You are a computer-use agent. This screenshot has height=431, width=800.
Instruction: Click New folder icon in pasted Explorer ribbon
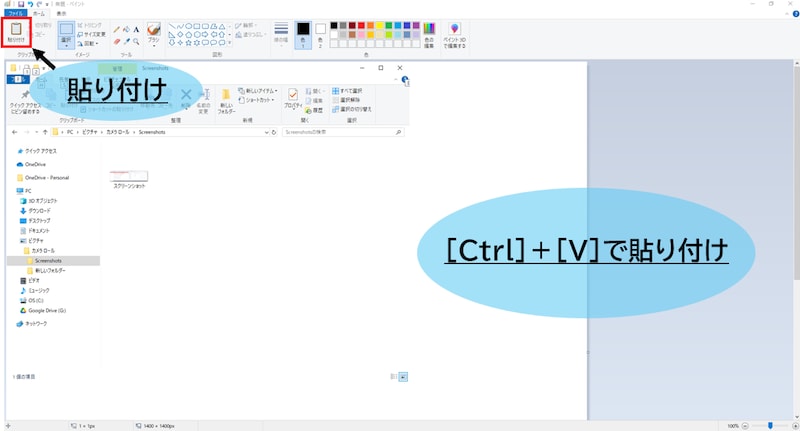coord(226,95)
